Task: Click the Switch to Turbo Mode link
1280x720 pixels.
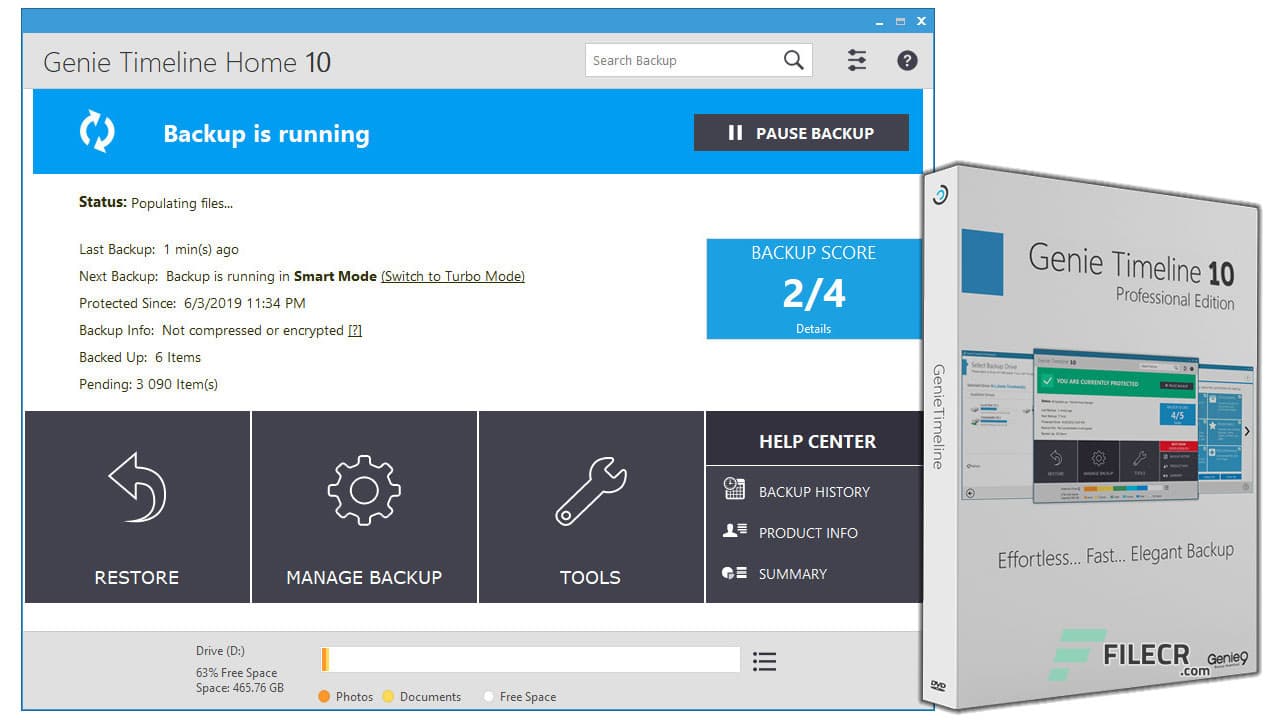Action: point(452,276)
